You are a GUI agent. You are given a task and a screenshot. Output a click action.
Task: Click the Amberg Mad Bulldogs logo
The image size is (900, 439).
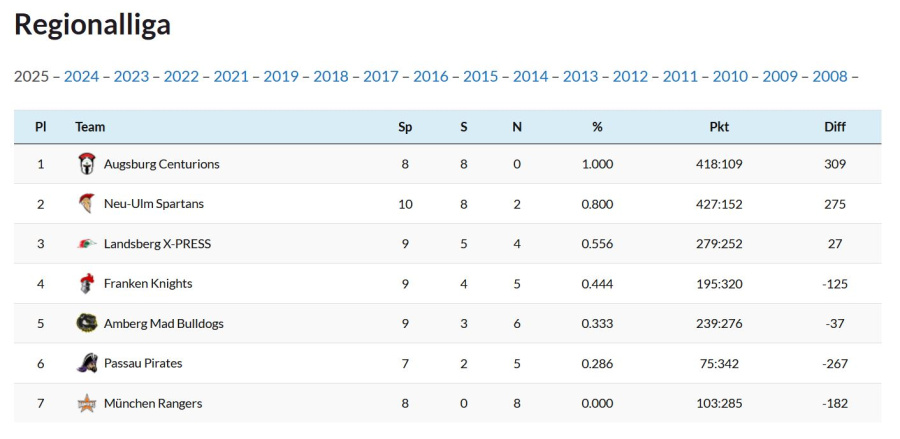point(87,323)
